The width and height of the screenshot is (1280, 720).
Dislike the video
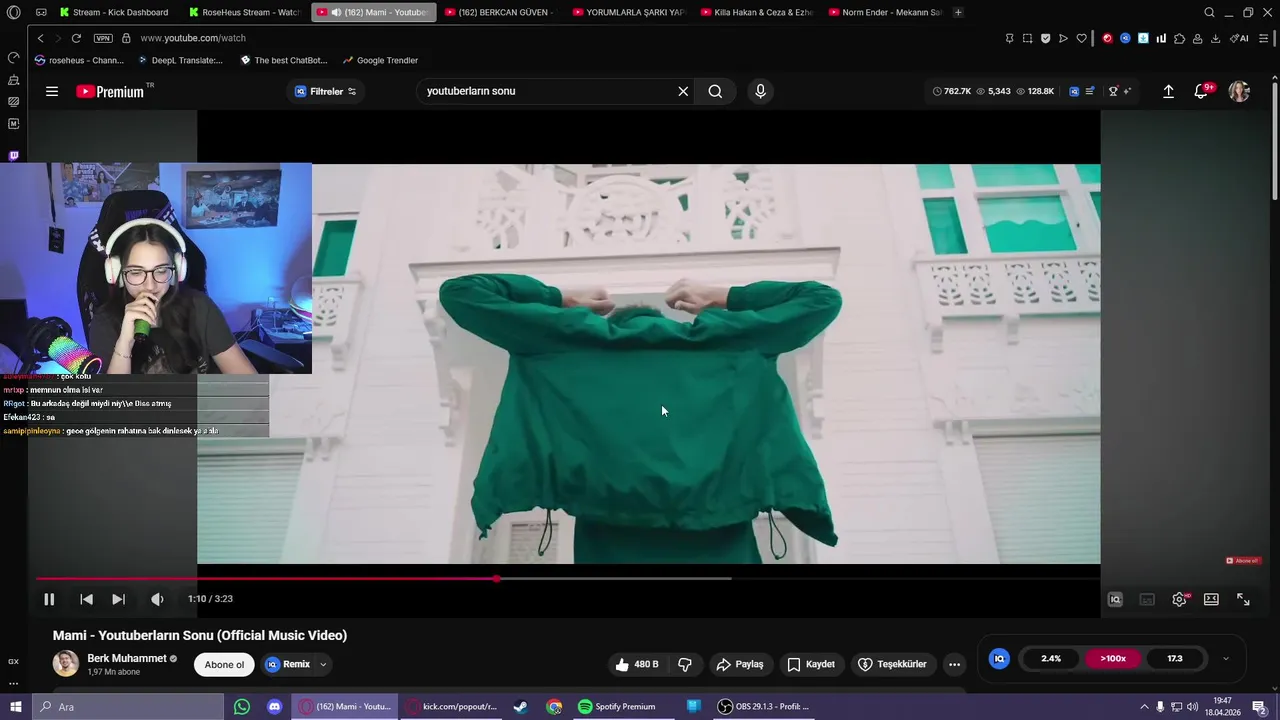(685, 664)
